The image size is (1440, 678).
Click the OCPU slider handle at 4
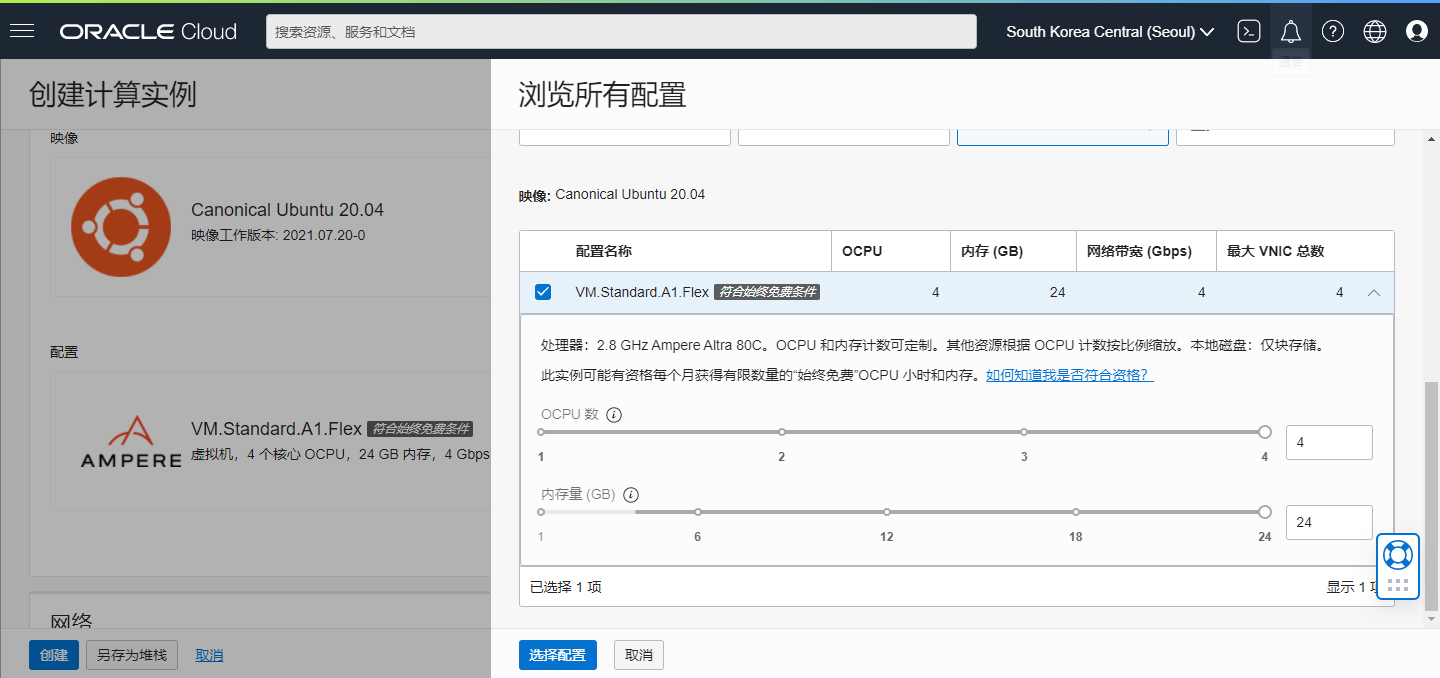pos(1265,432)
